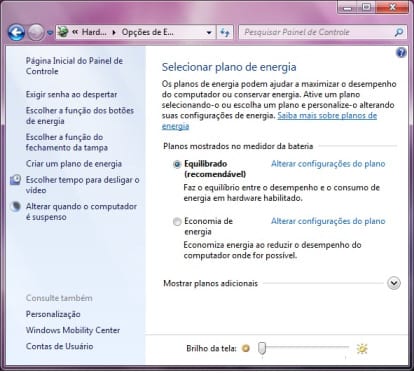This screenshot has width=414, height=373.
Task: Select the 'Opções de E...' breadcrumb segment
Action: pos(147,32)
